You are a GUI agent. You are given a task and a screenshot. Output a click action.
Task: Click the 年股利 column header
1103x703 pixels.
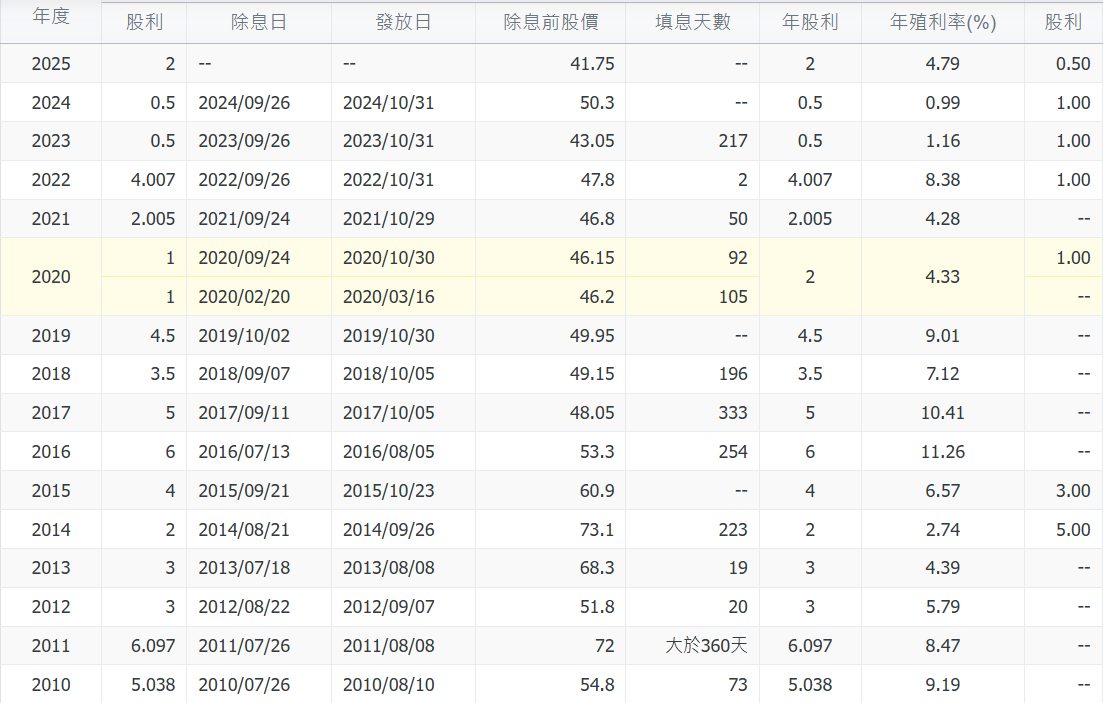810,23
